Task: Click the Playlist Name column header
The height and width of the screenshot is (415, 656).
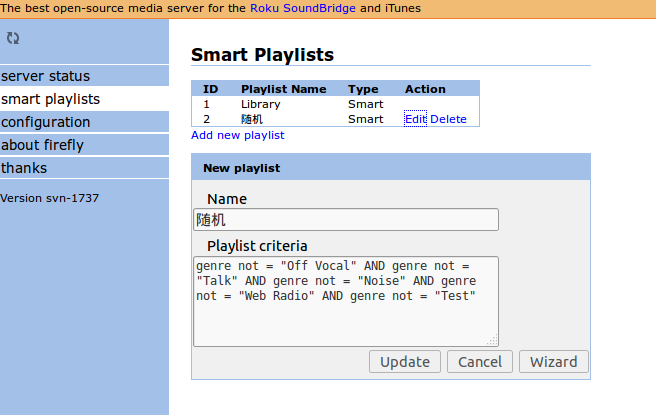Action: click(284, 89)
